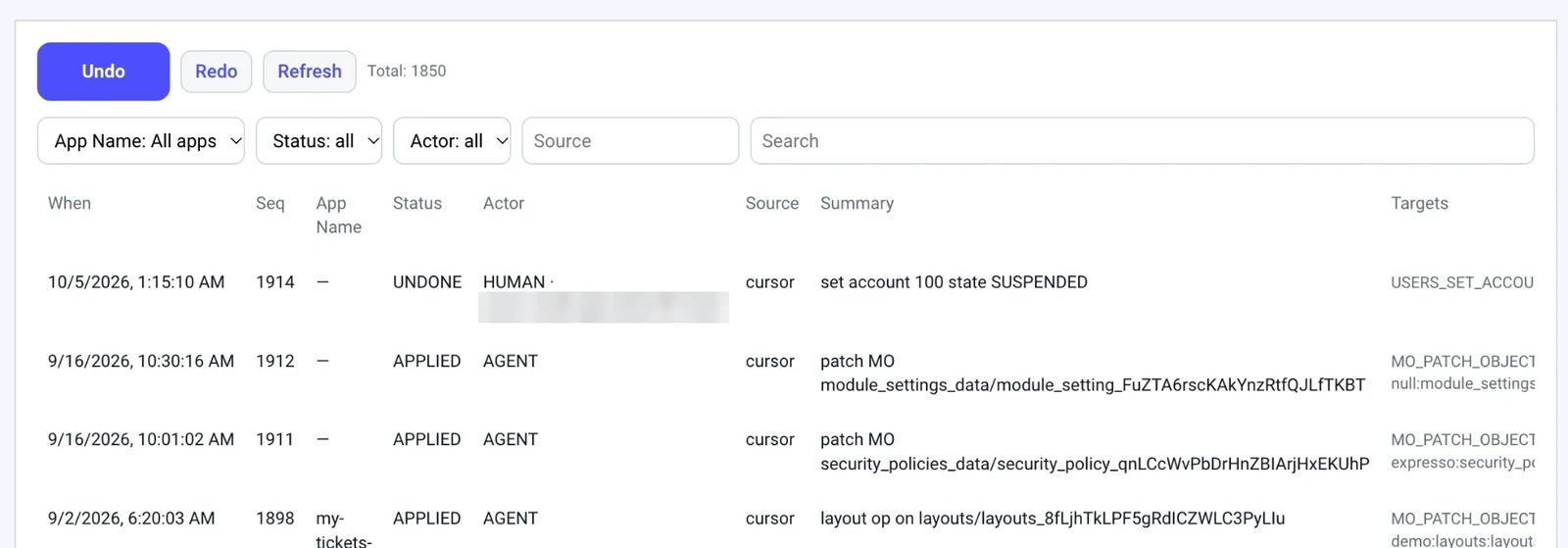This screenshot has width=1568, height=548.
Task: Click summary 'set account 100 state SUSPENDED'
Action: (955, 282)
